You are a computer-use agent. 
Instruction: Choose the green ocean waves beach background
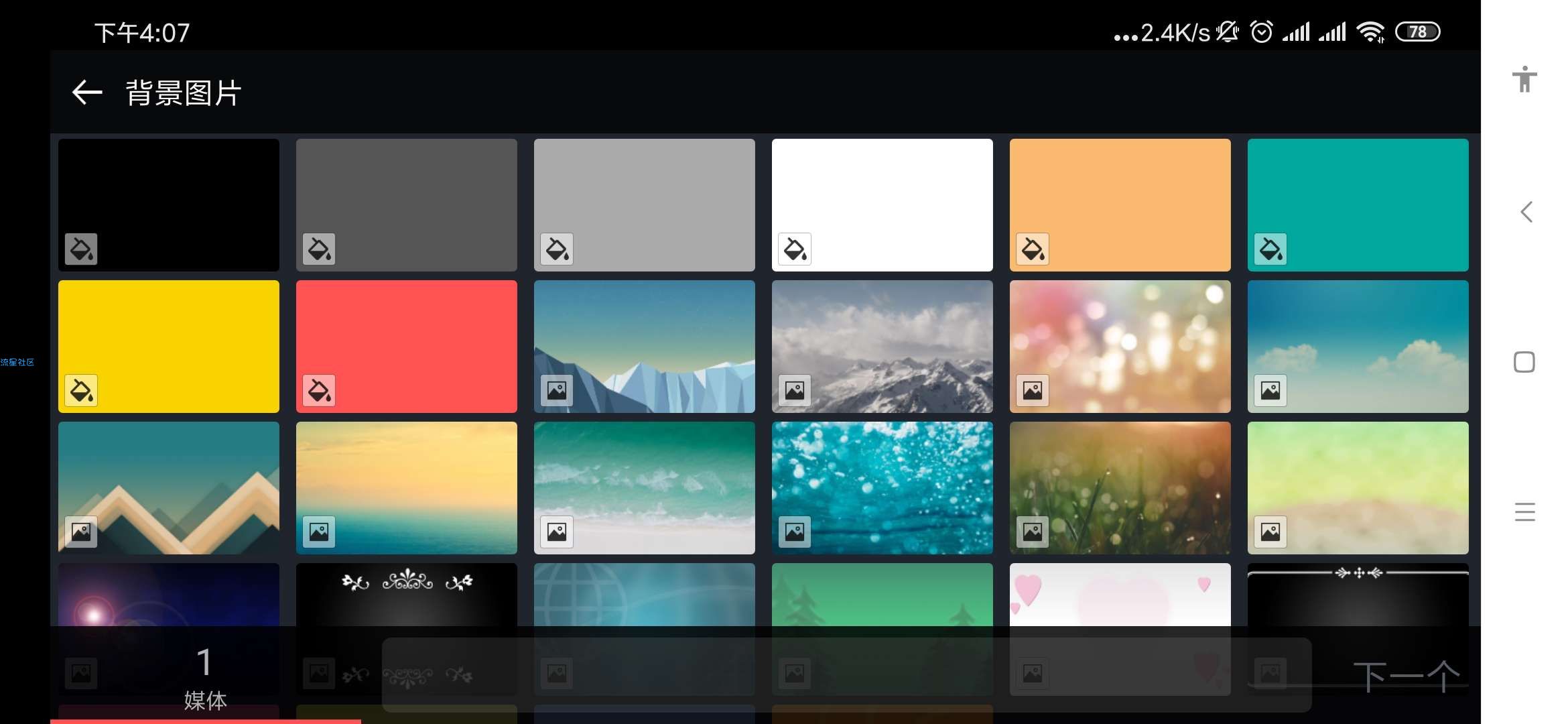[645, 488]
